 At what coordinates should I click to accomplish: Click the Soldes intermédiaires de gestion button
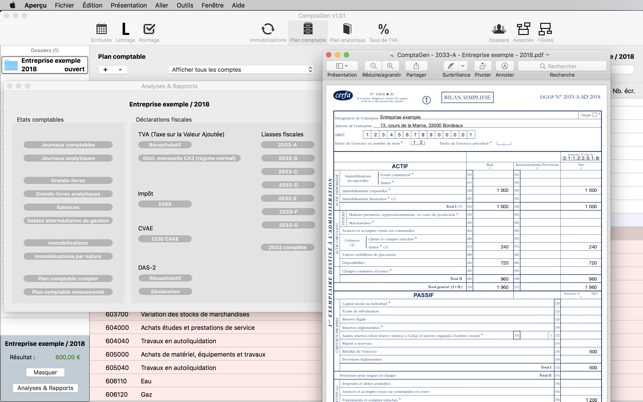click(x=68, y=221)
